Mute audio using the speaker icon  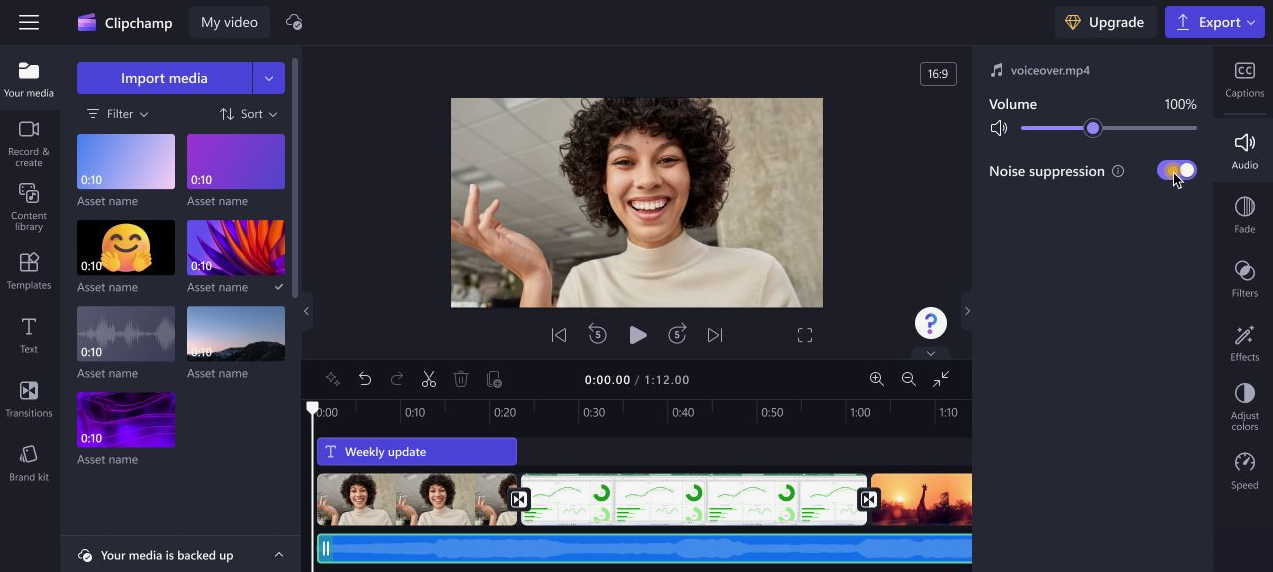pyautogui.click(x=998, y=128)
